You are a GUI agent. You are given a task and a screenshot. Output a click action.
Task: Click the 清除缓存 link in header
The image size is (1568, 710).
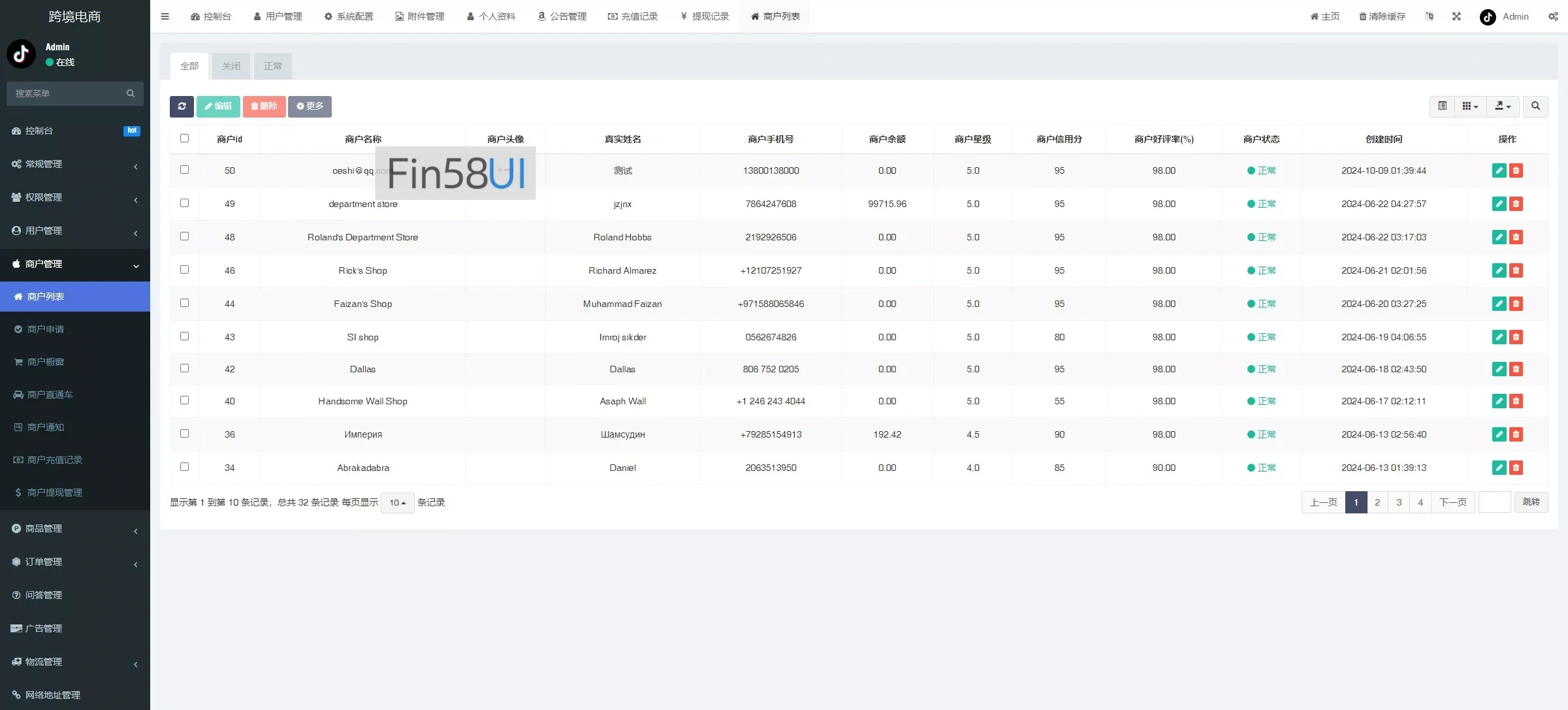(x=1382, y=16)
